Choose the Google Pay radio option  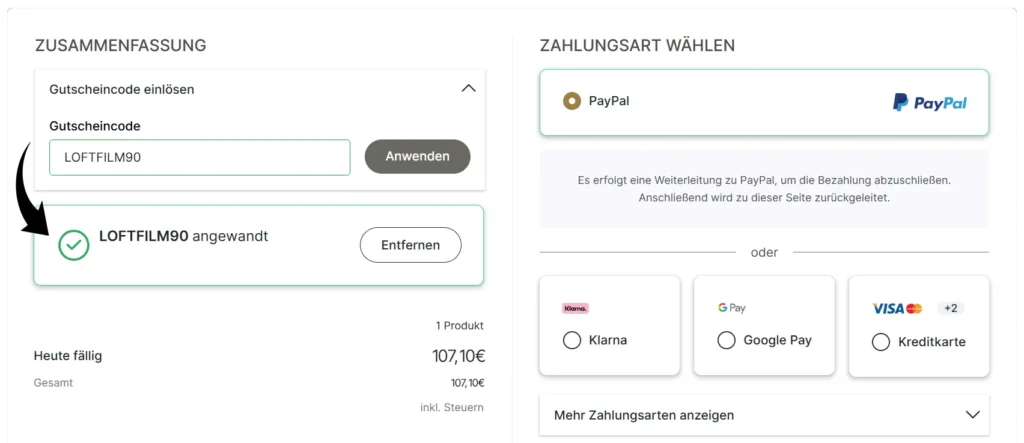(x=726, y=340)
